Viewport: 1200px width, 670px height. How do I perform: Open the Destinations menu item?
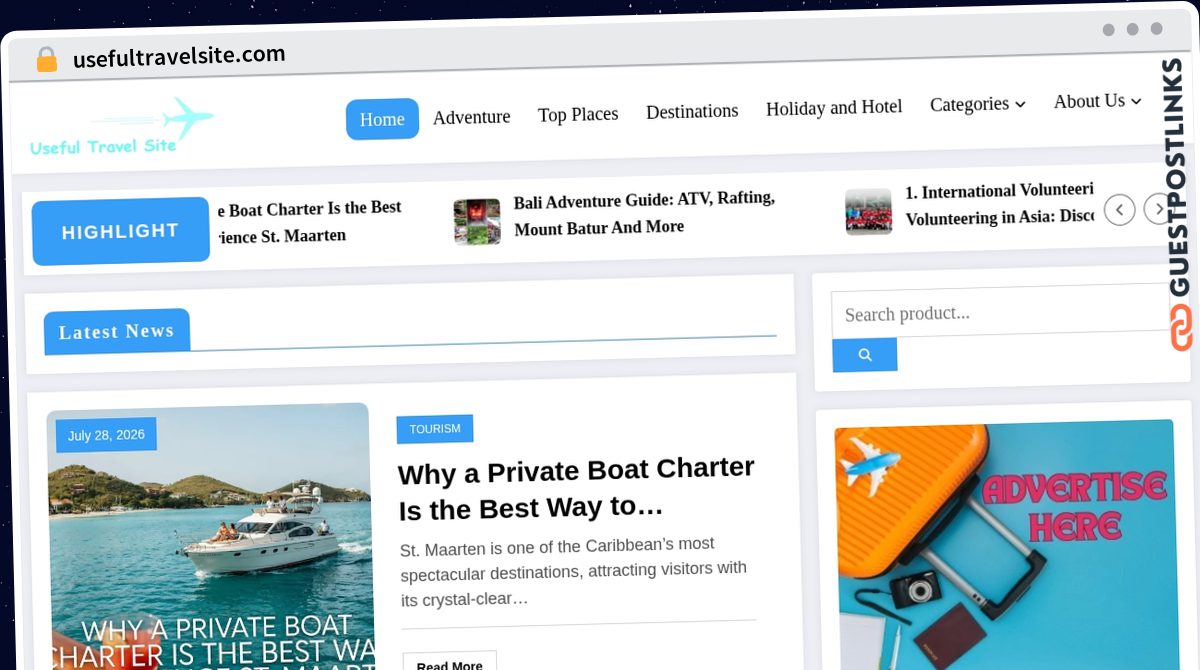692,111
